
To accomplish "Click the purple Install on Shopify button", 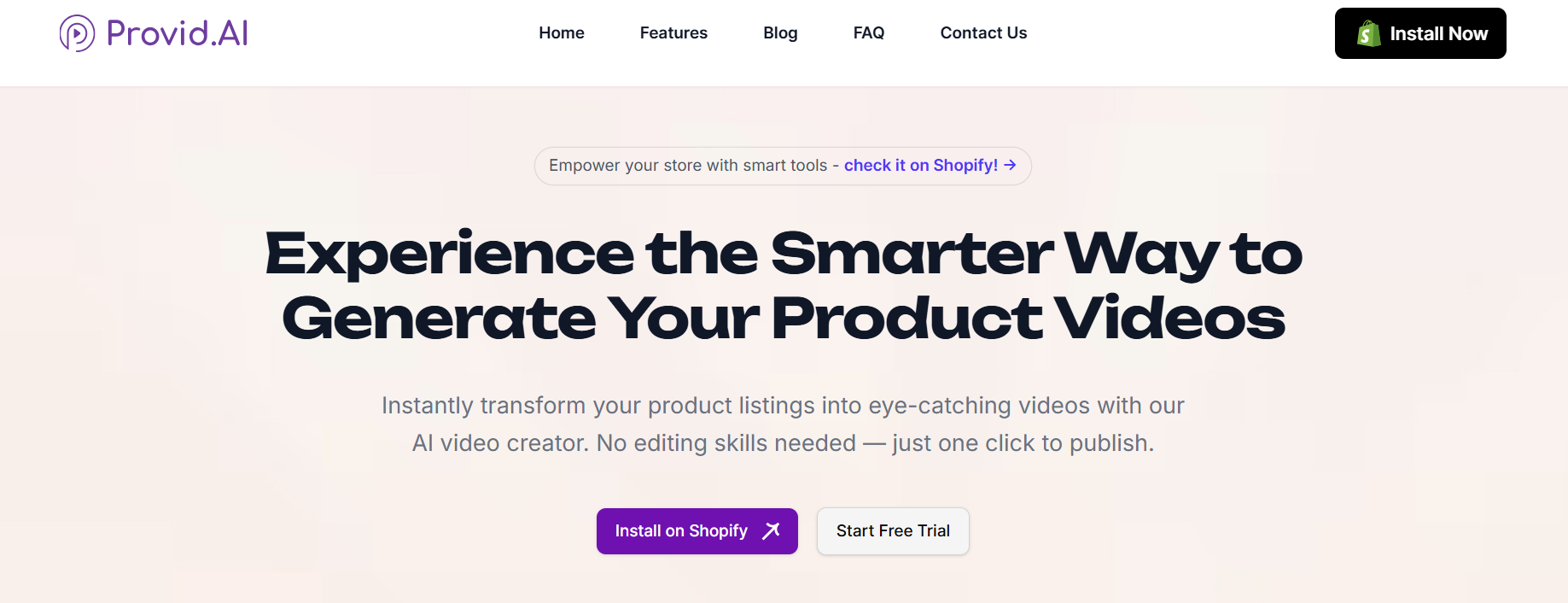I will click(697, 530).
